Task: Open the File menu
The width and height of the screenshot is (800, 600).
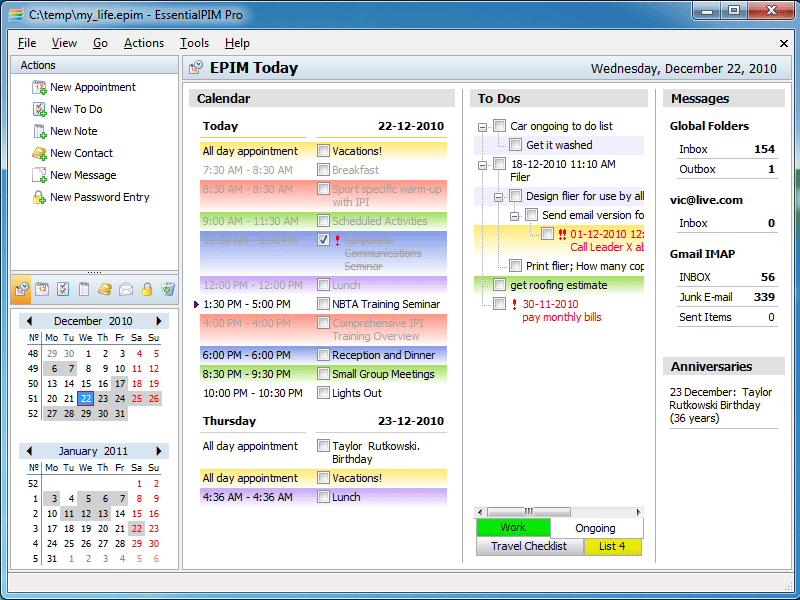Action: [x=27, y=43]
